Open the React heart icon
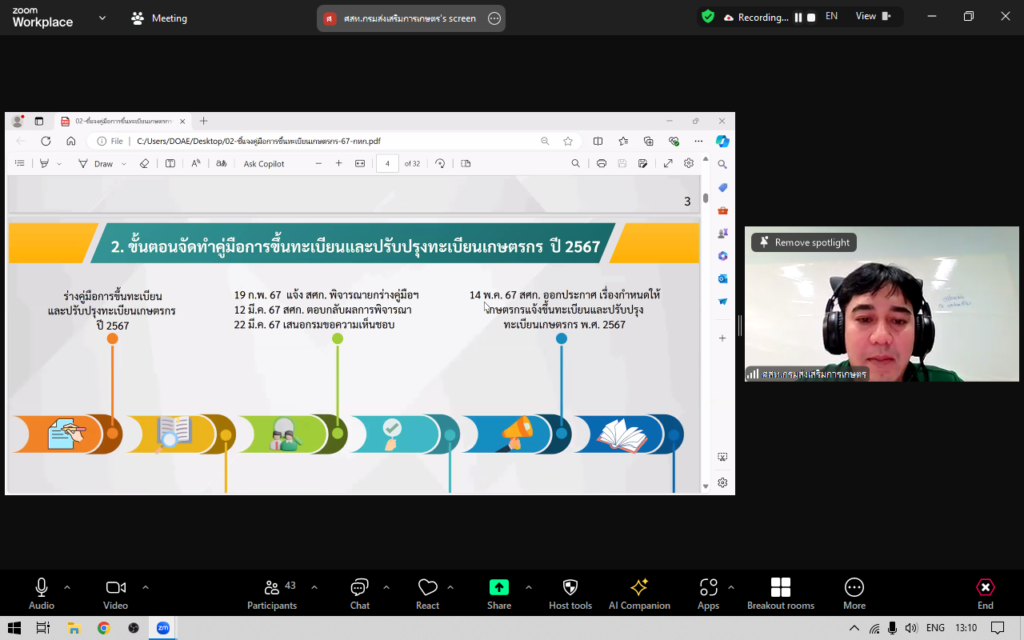Image resolution: width=1024 pixels, height=640 pixels. point(428,593)
